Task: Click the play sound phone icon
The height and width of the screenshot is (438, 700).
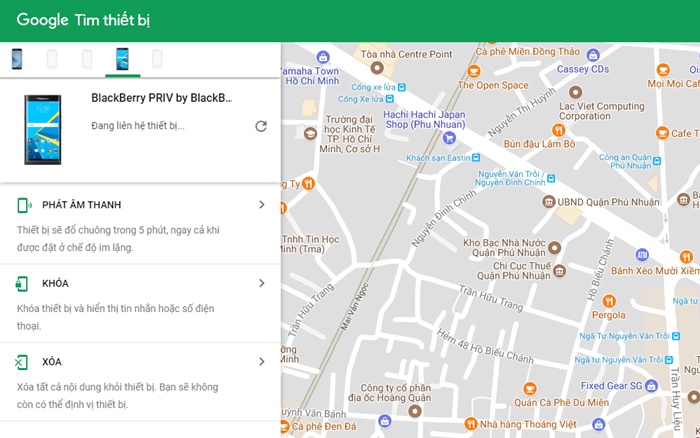Action: (x=24, y=205)
